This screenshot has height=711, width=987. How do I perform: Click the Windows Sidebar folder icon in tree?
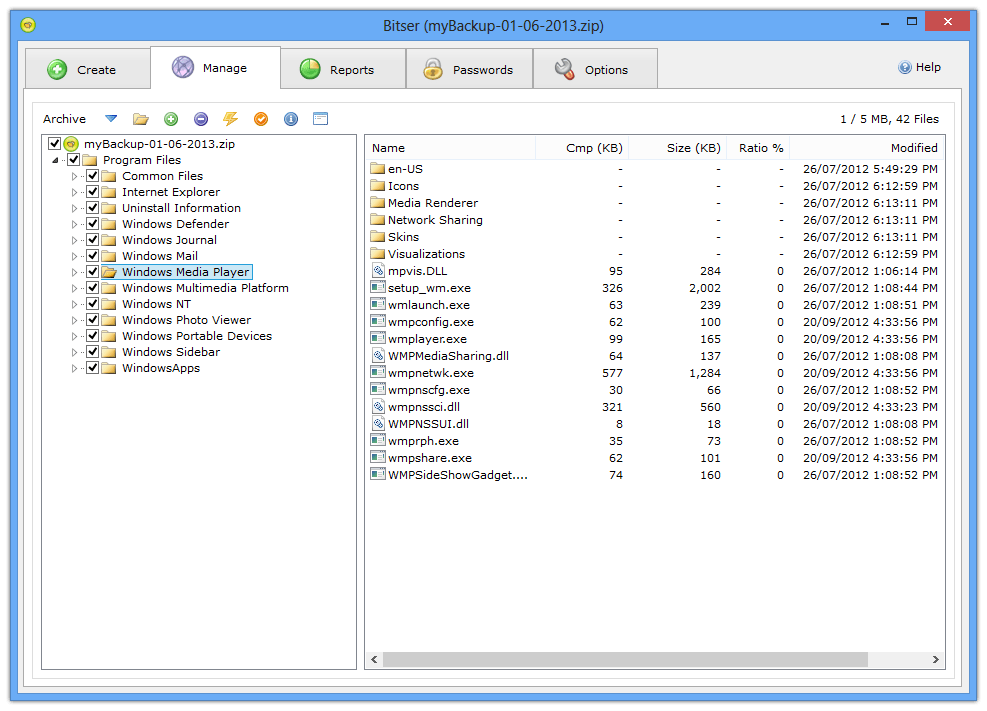(109, 352)
